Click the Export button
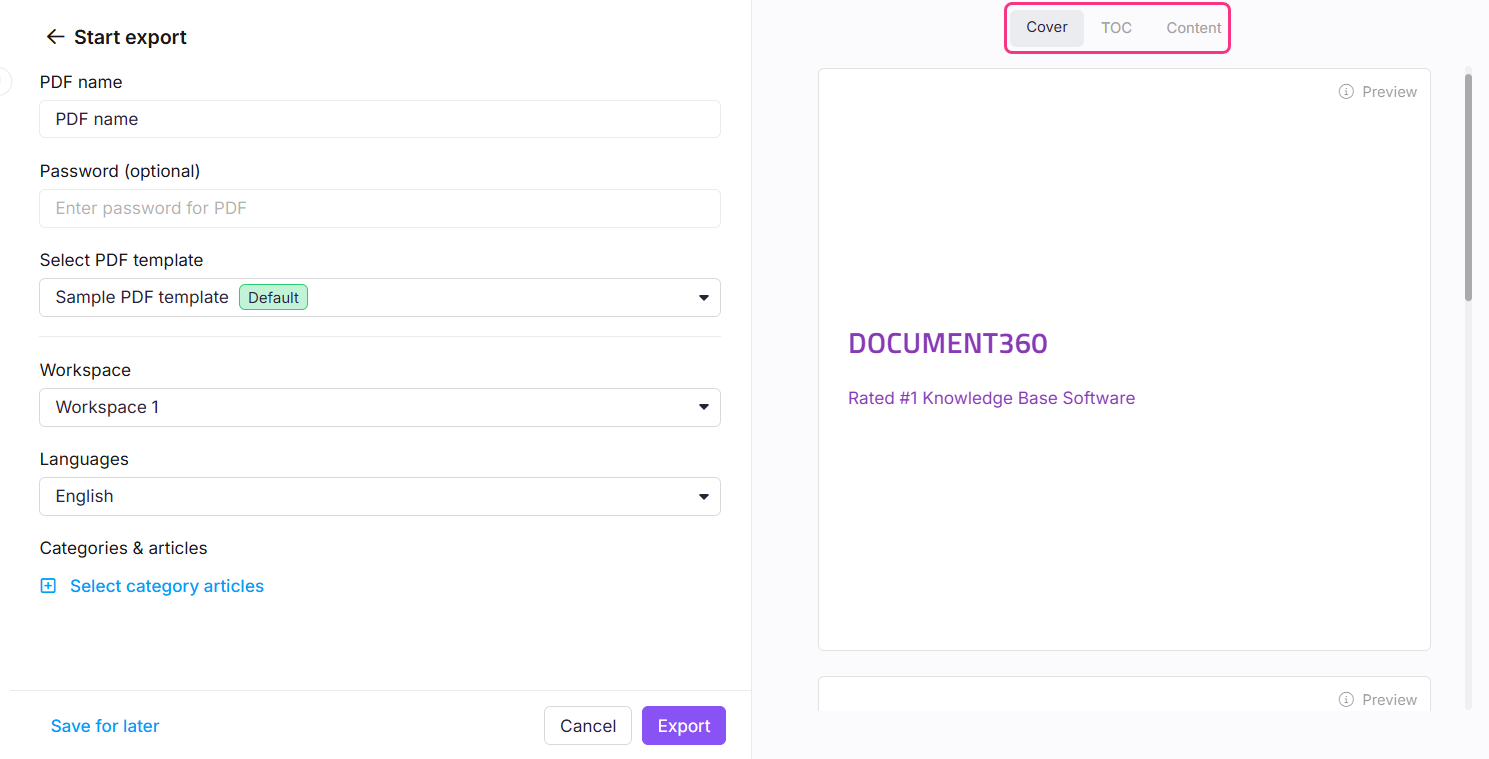Image resolution: width=1489 pixels, height=759 pixels. tap(684, 726)
